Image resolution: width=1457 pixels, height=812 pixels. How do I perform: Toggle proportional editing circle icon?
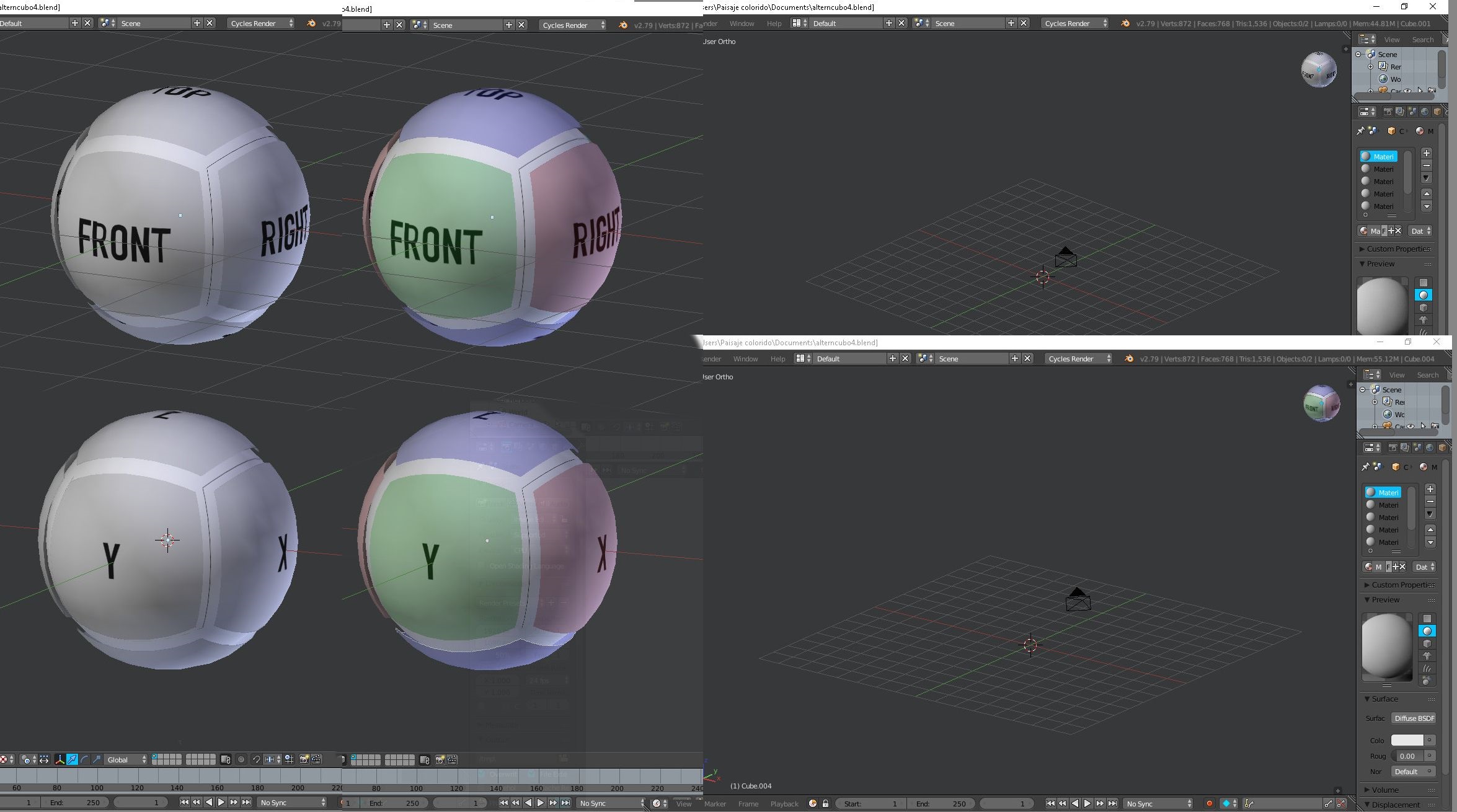coord(241,759)
